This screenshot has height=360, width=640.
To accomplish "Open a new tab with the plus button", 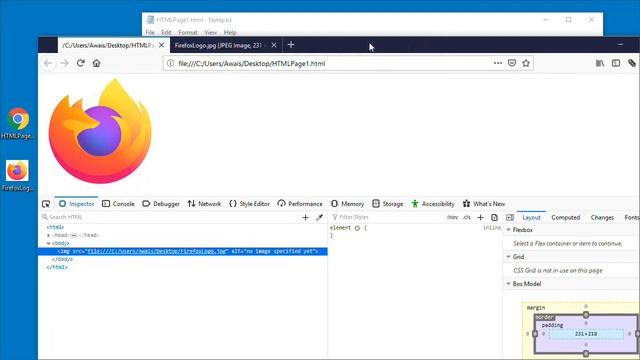I will click(291, 44).
